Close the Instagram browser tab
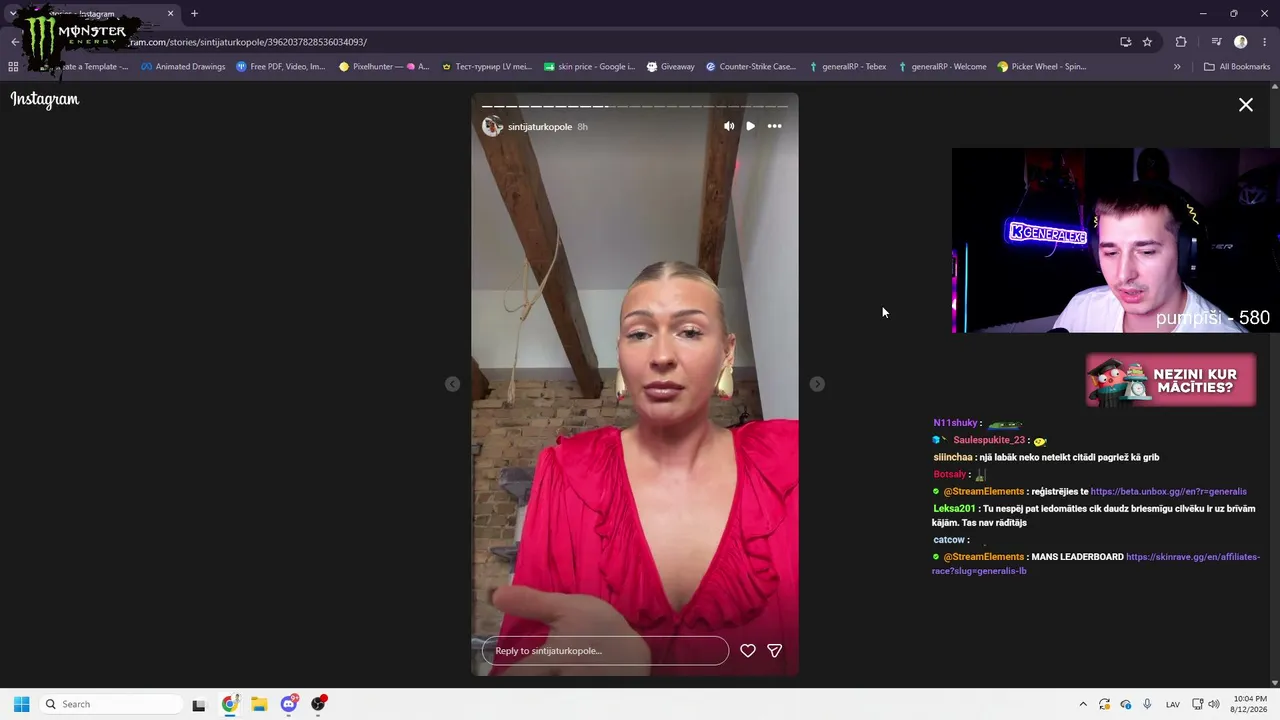This screenshot has width=1280, height=720. point(170,14)
